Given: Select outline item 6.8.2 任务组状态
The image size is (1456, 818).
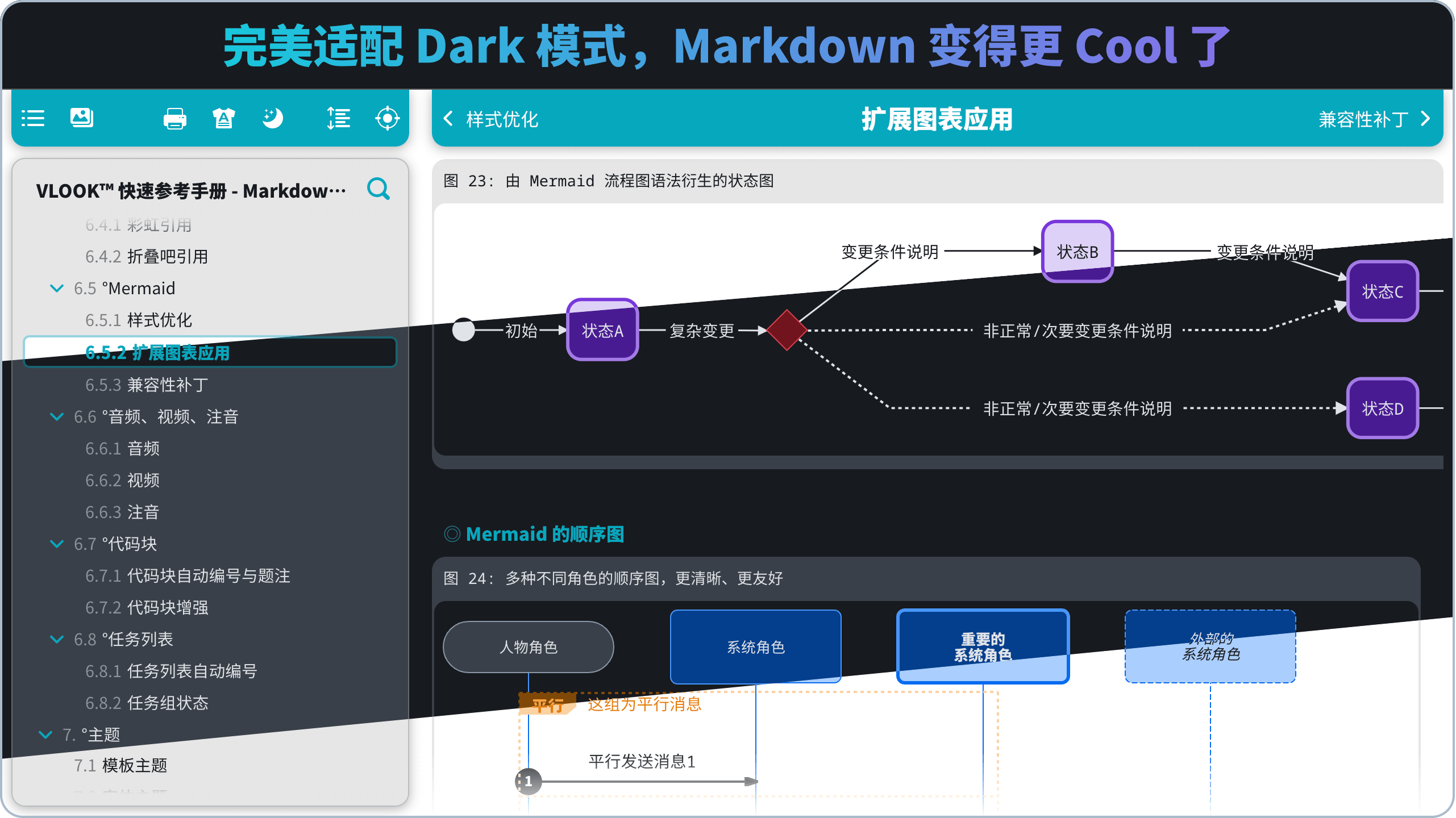Looking at the screenshot, I should [x=147, y=703].
